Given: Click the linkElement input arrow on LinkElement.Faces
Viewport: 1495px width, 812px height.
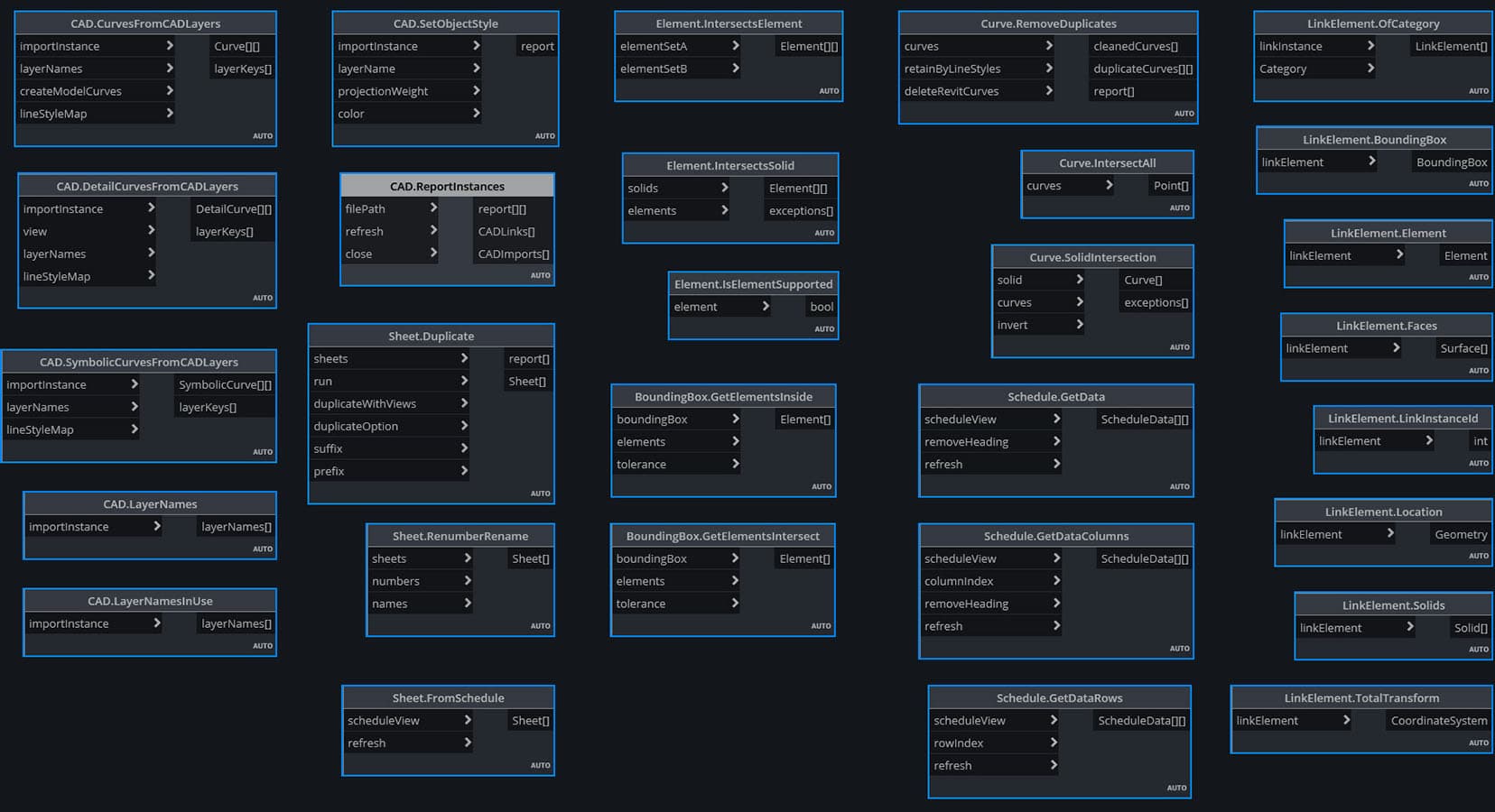Looking at the screenshot, I should pyautogui.click(x=1396, y=347).
